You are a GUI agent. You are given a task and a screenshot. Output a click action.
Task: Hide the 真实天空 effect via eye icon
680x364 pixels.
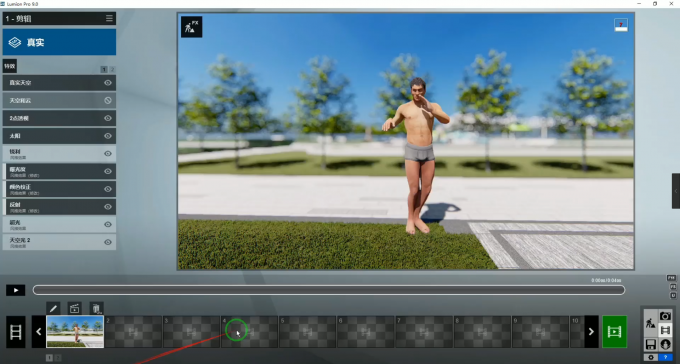(108, 82)
